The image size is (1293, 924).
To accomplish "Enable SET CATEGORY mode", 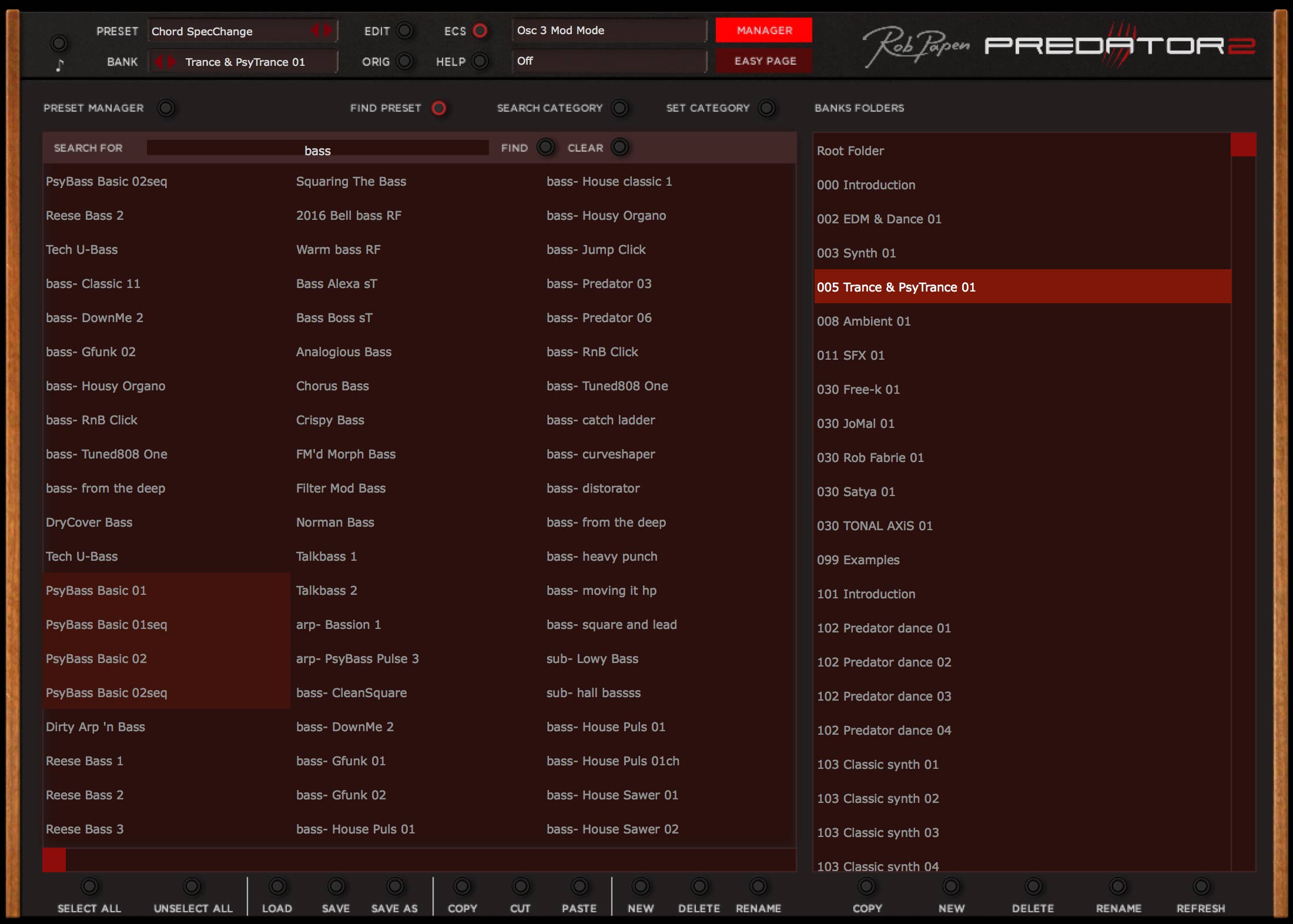I will [x=766, y=108].
